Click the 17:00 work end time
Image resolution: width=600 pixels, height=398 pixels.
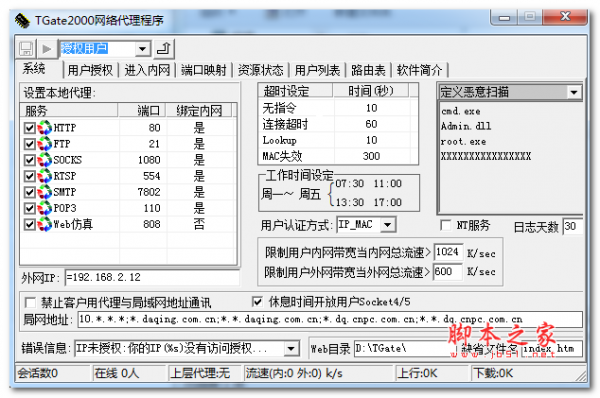coord(388,202)
